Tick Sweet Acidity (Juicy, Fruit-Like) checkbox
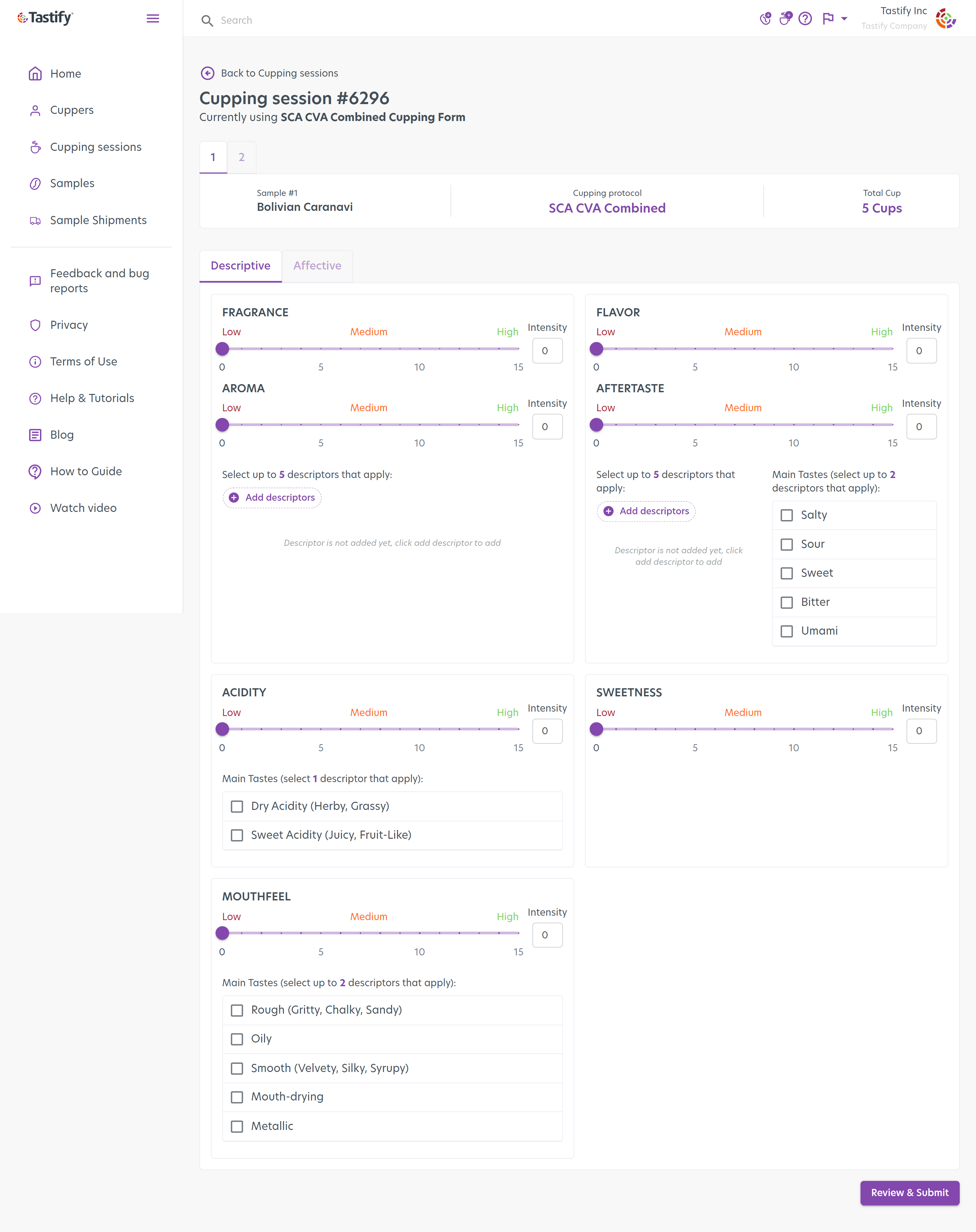The image size is (976, 1232). pyautogui.click(x=237, y=835)
